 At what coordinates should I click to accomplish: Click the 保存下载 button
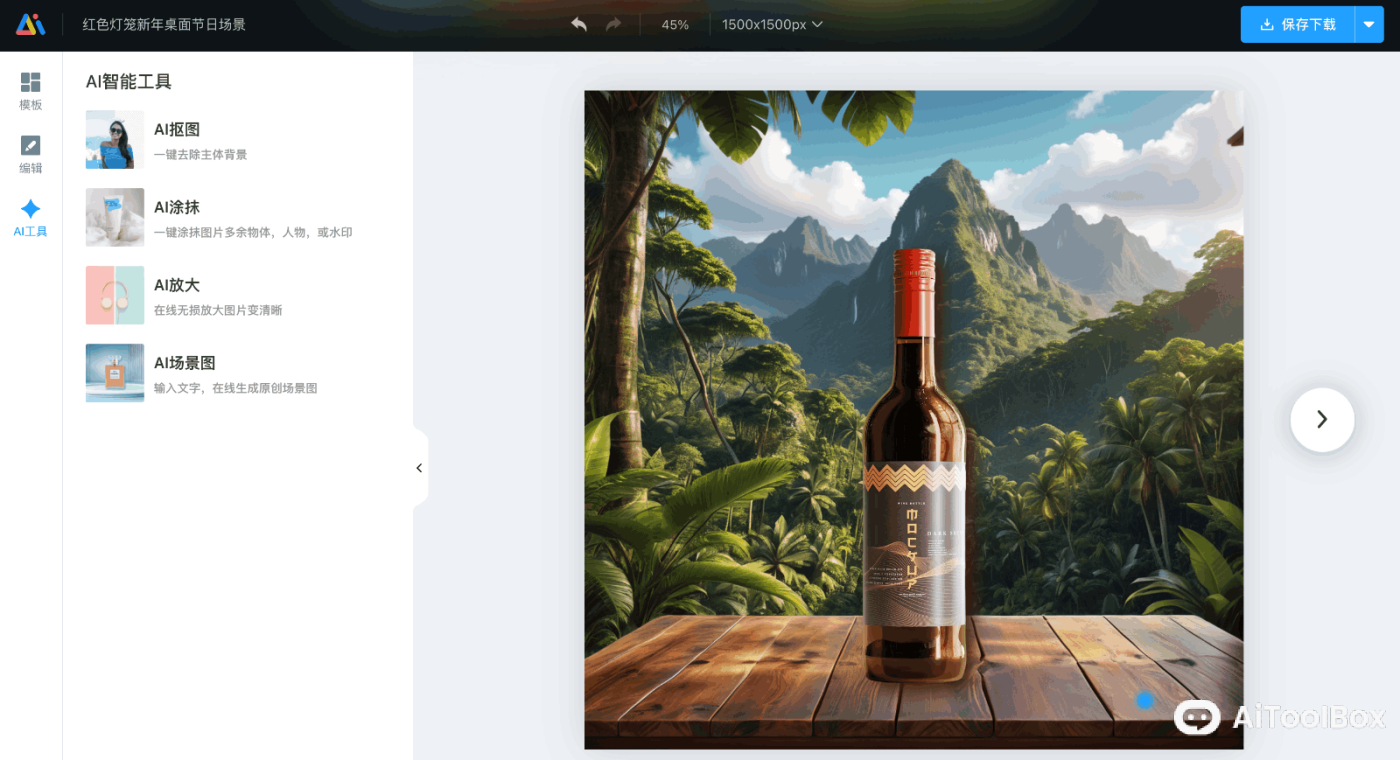coord(1298,25)
